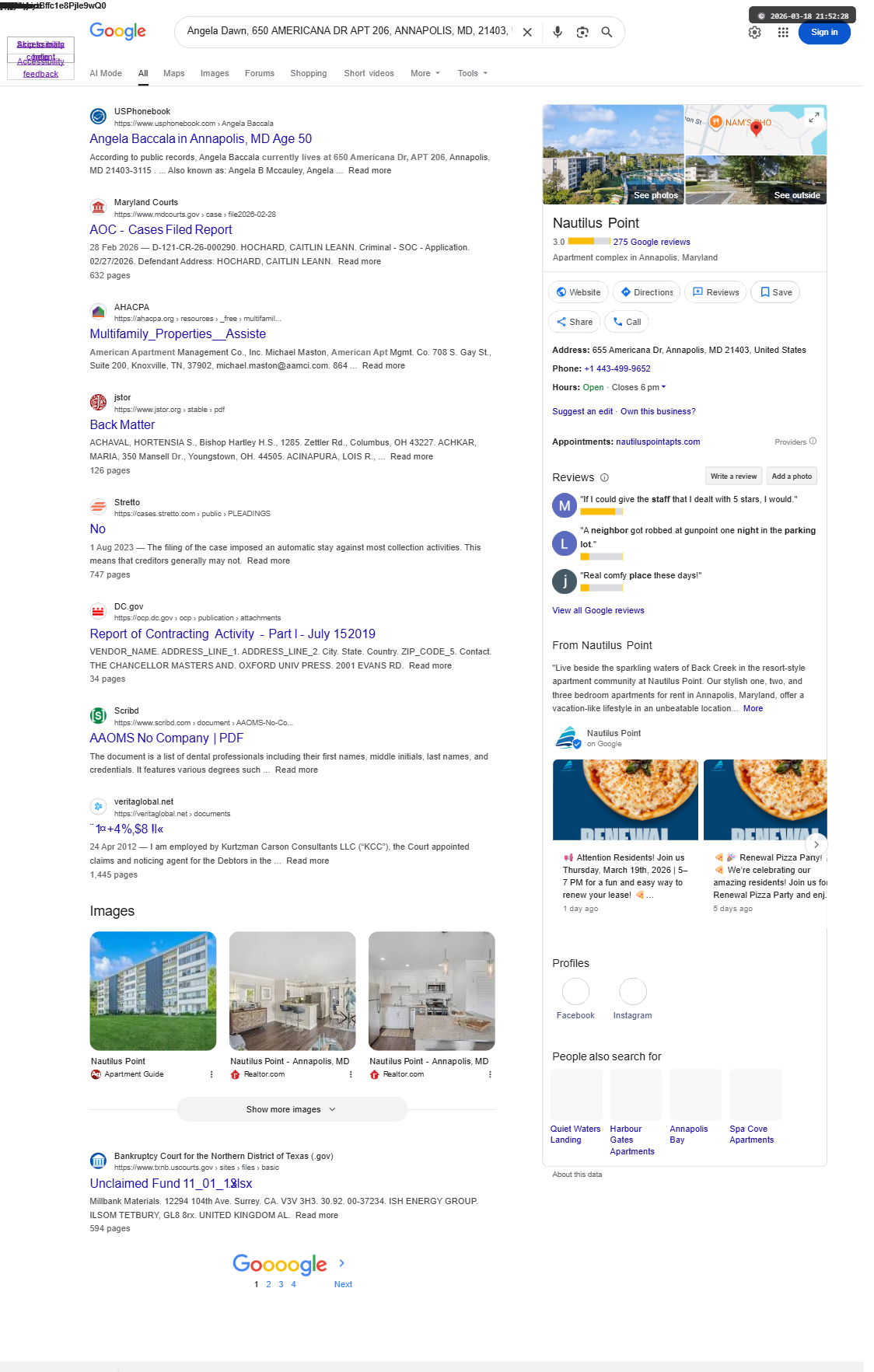The width and height of the screenshot is (874, 1372).
Task: Open the See outside street view thumbnail
Action: point(756,180)
